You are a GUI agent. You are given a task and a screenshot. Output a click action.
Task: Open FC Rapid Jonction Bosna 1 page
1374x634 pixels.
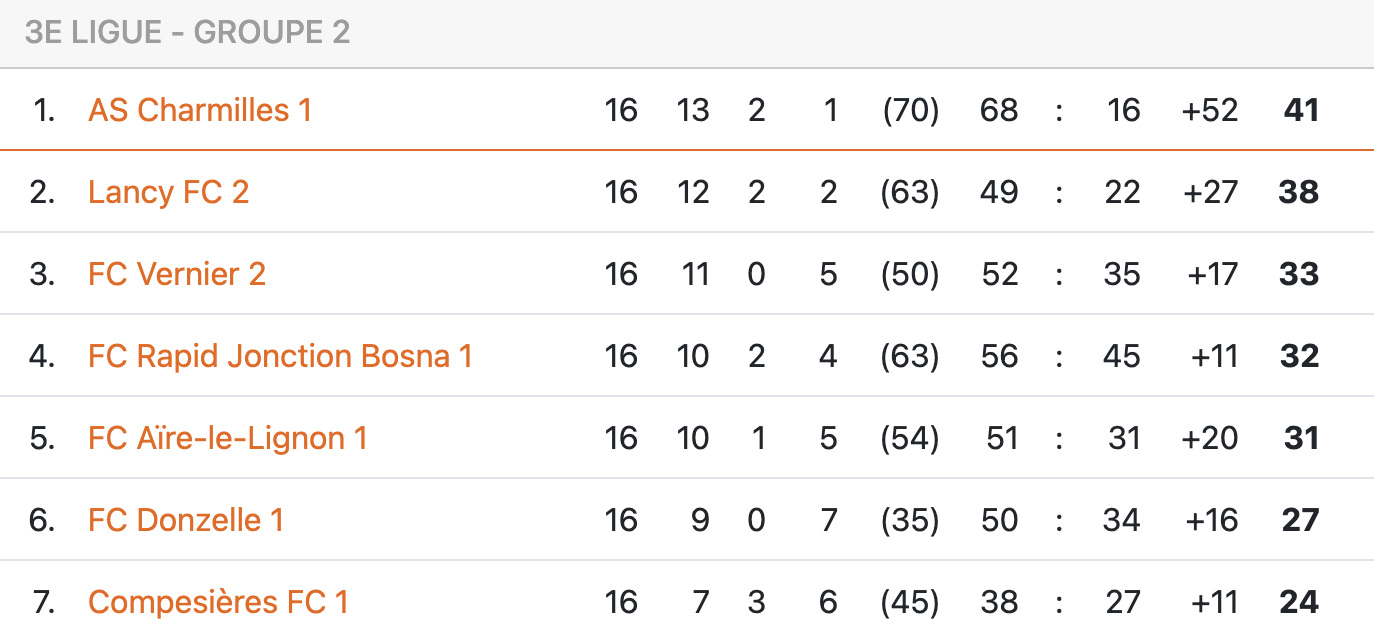pyautogui.click(x=280, y=356)
